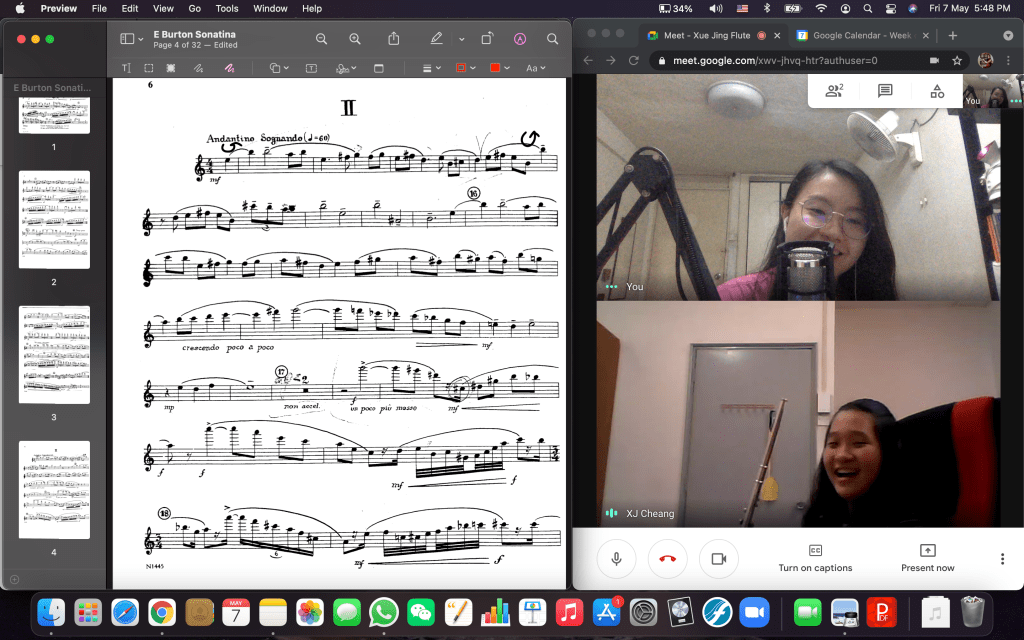Click the Zoom Out magnifier in Preview
The width and height of the screenshot is (1024, 640).
pyautogui.click(x=322, y=39)
